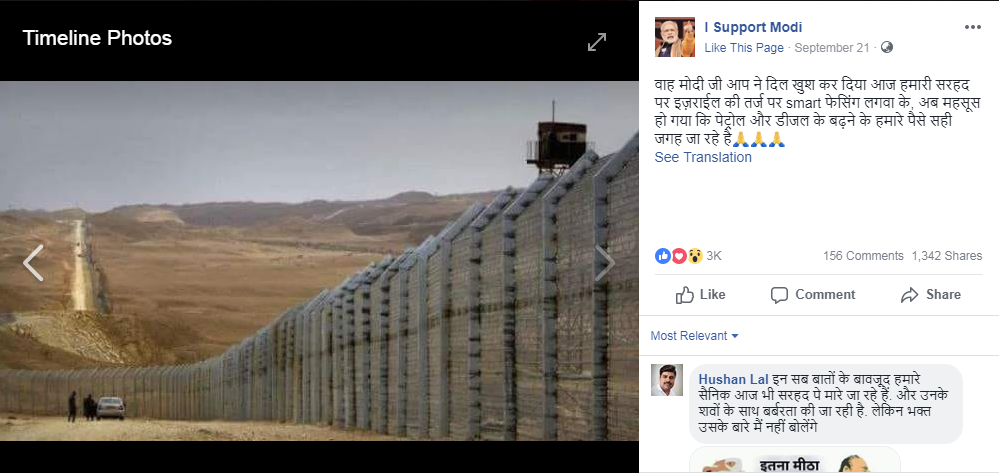999x473 pixels.
Task: Click the wow face reaction icon
Action: pos(695,256)
